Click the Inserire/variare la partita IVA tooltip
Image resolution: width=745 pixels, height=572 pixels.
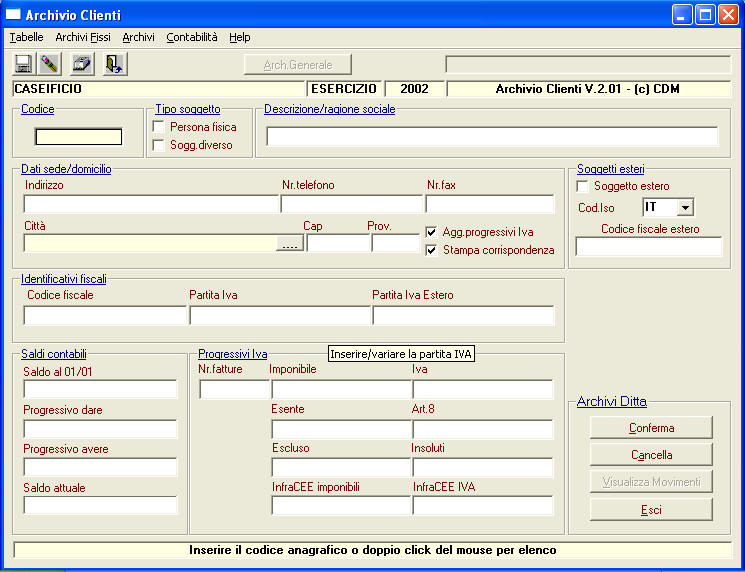pos(401,354)
